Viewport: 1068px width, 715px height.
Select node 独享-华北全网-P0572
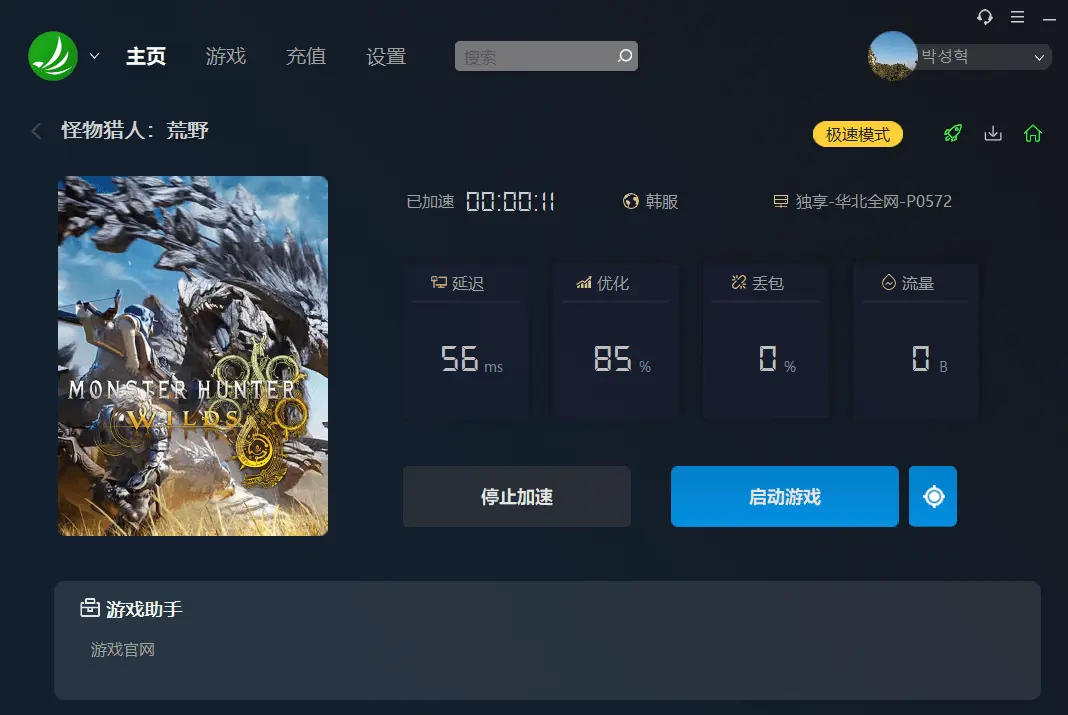click(862, 202)
